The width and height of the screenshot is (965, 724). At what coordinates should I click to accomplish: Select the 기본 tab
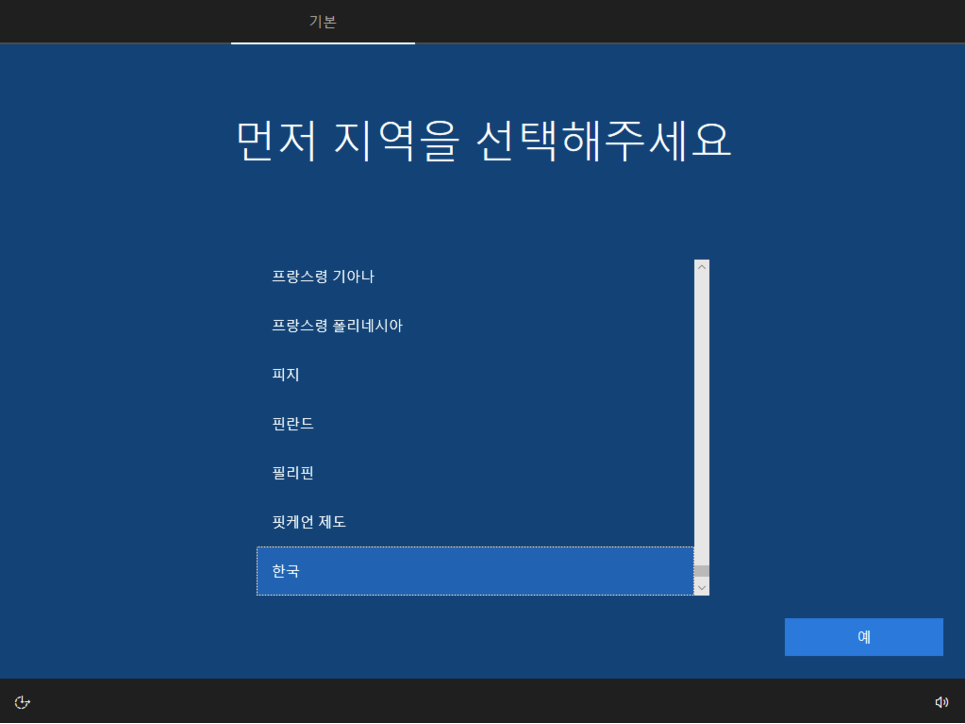pyautogui.click(x=322, y=22)
